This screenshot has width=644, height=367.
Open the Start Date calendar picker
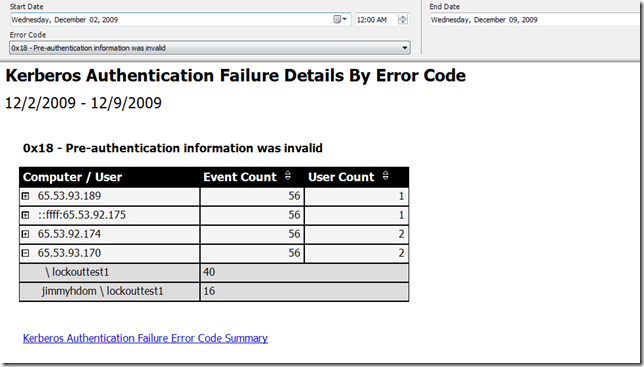[340, 19]
